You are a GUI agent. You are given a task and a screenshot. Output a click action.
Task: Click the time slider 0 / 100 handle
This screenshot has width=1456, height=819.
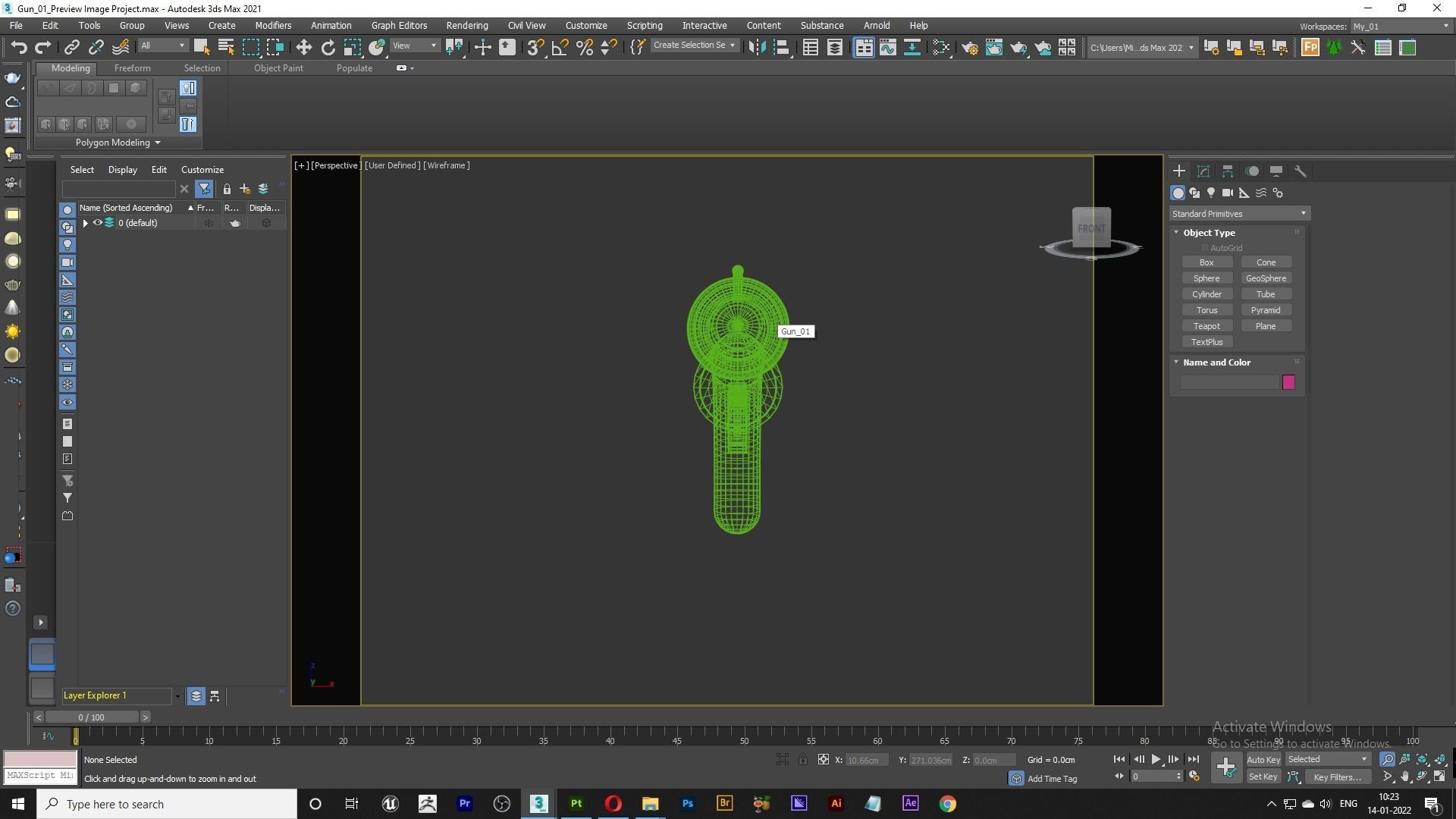[x=92, y=717]
